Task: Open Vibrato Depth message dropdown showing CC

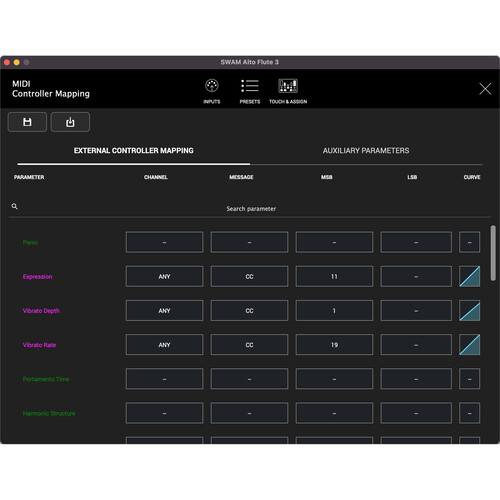Action: 249,311
